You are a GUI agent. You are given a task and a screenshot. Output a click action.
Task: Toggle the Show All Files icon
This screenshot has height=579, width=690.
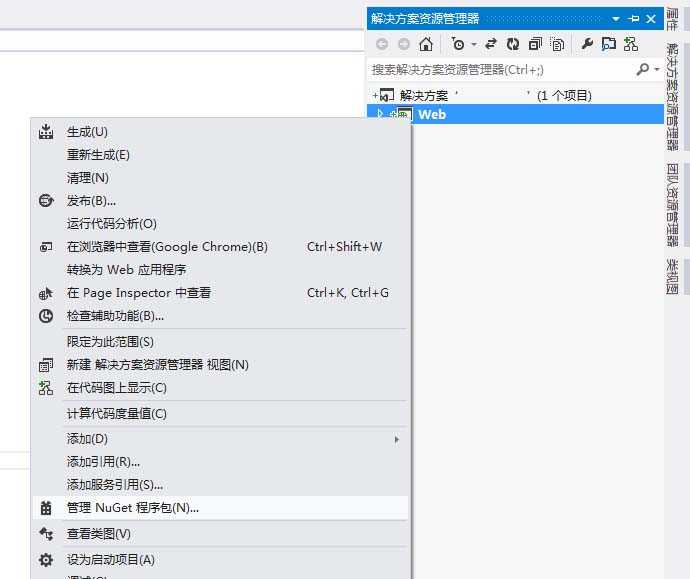[x=557, y=44]
